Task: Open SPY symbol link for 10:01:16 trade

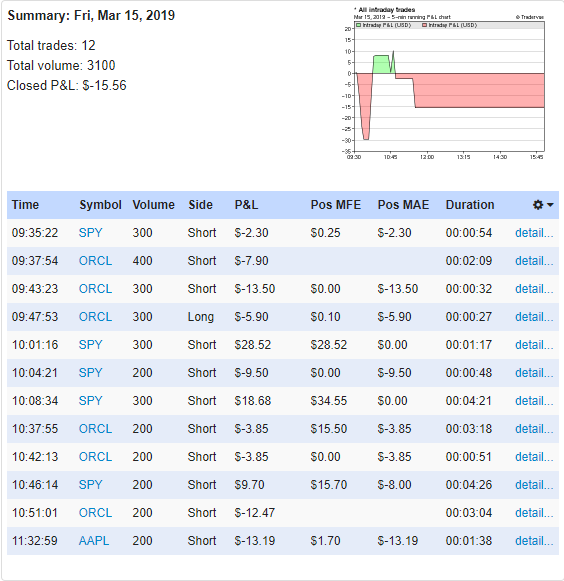Action: click(90, 345)
